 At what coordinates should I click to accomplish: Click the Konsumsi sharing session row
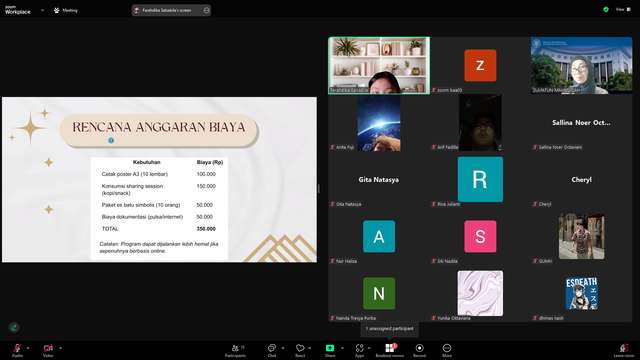pyautogui.click(x=159, y=189)
